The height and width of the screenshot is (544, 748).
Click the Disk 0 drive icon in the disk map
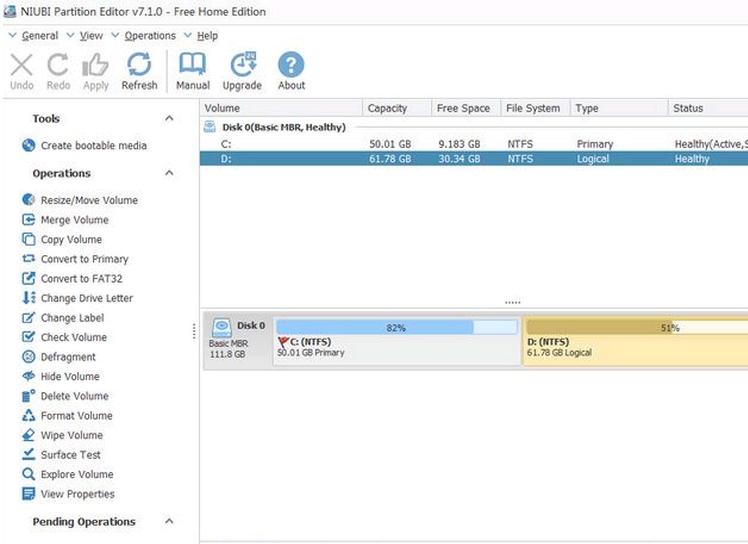click(x=222, y=328)
